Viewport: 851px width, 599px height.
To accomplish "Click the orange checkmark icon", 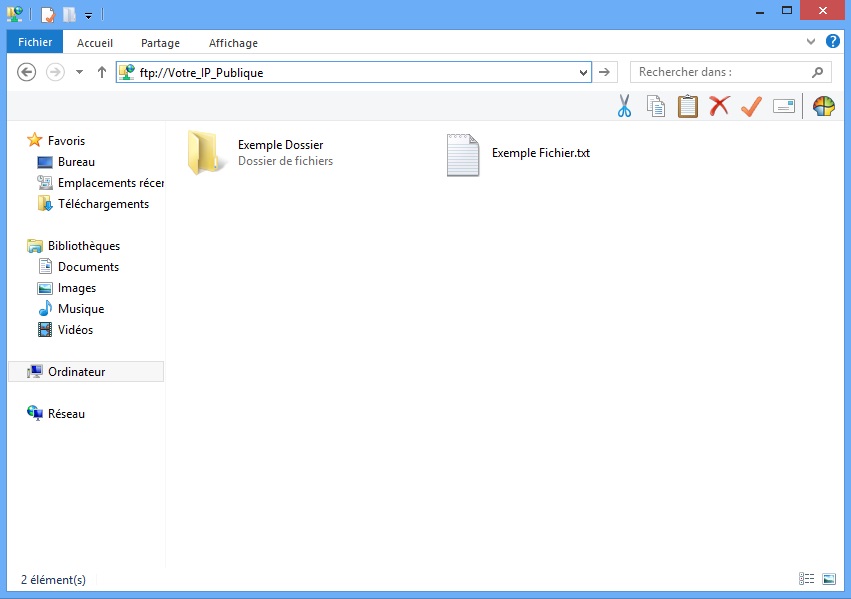I will 751,106.
